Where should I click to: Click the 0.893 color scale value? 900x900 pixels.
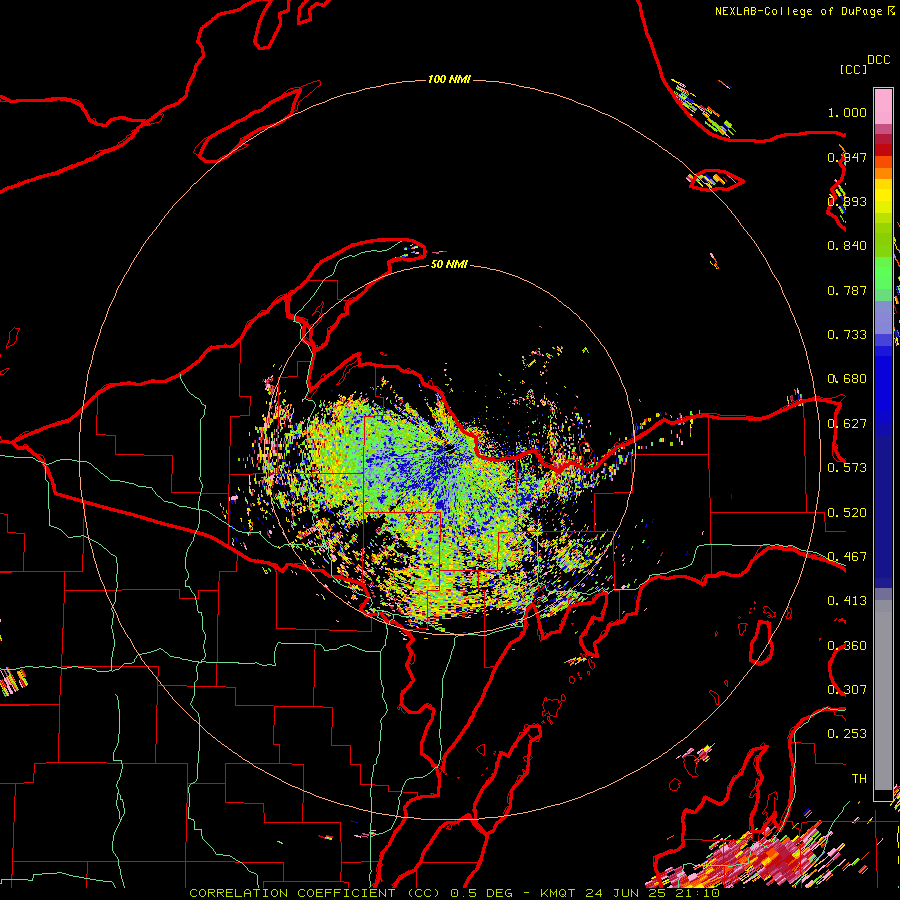[x=847, y=201]
